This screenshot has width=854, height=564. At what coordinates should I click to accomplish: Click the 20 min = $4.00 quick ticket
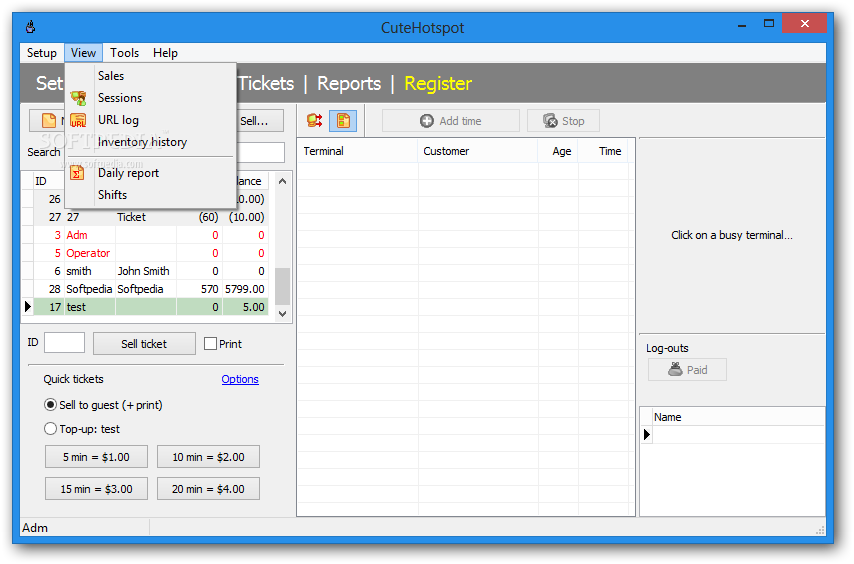click(x=209, y=489)
